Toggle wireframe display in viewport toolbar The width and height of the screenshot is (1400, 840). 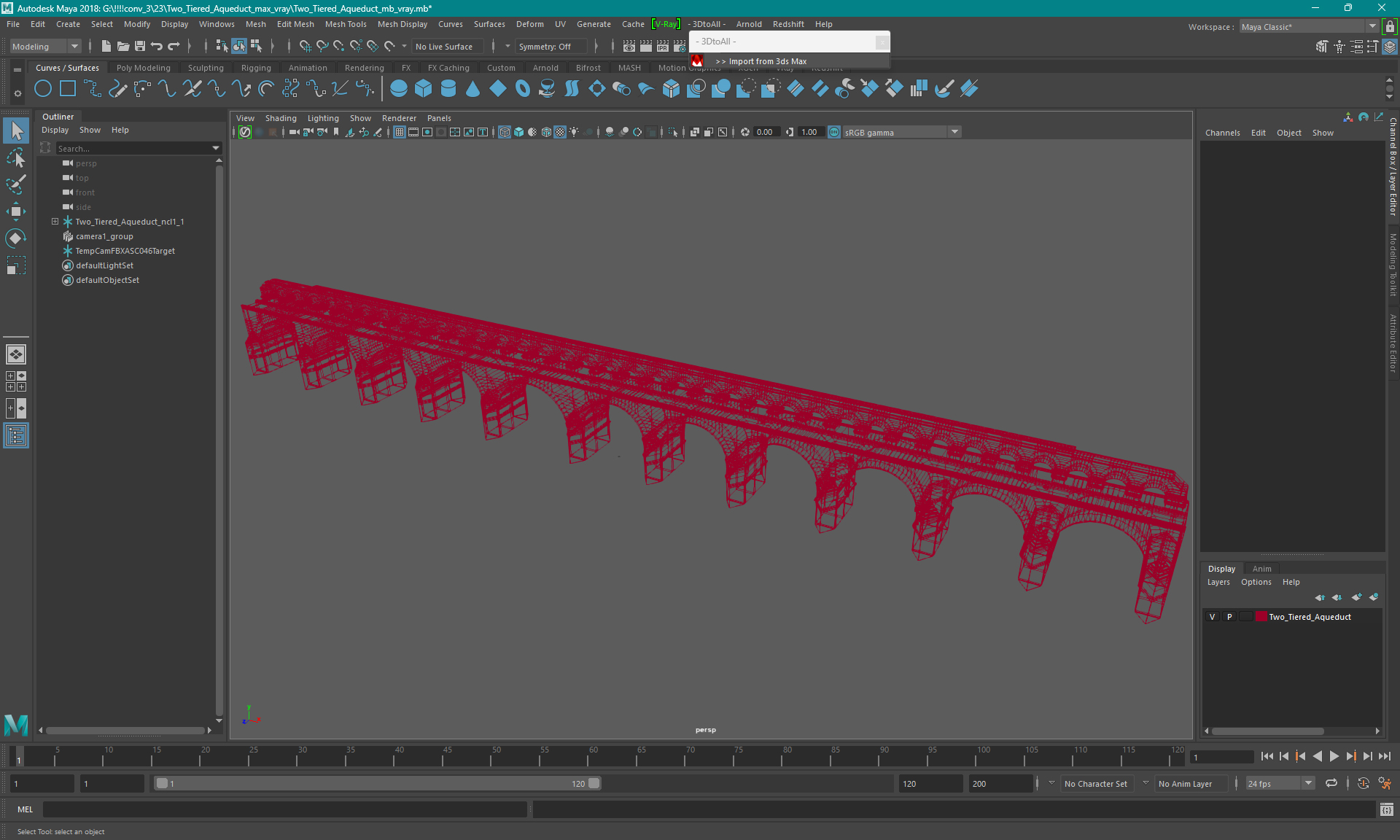(505, 132)
